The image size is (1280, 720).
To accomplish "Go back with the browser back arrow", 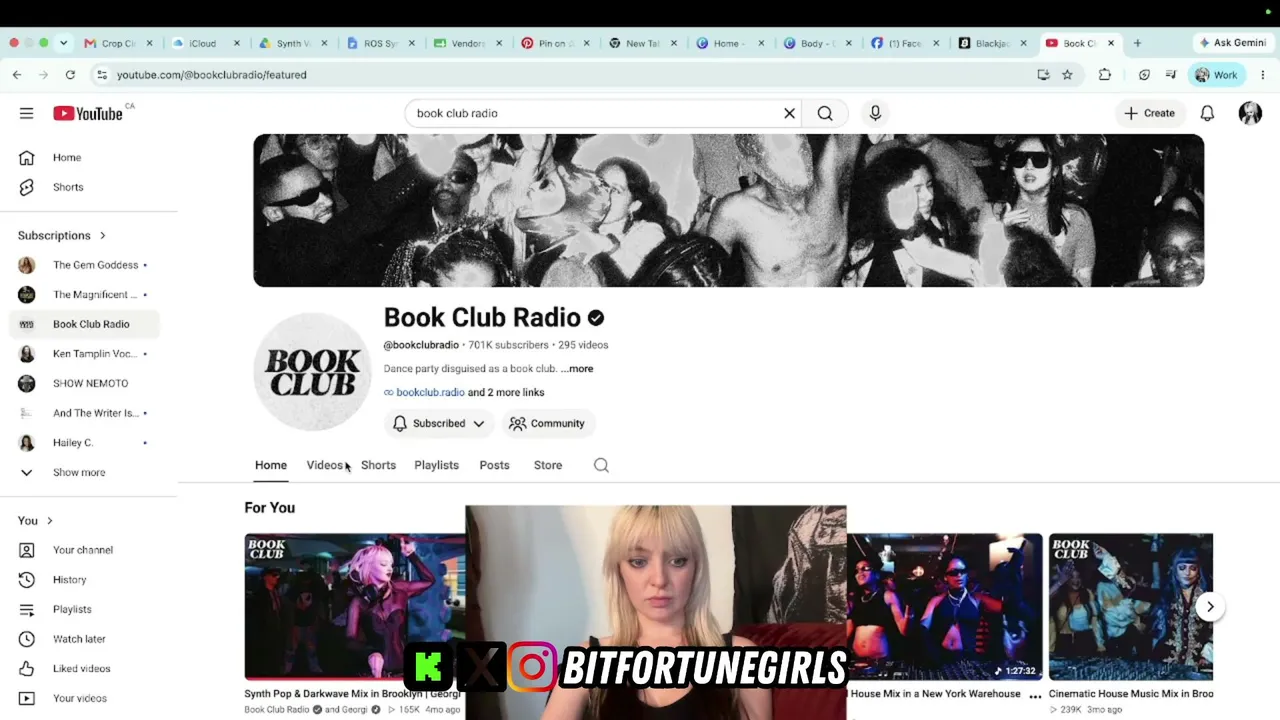I will pos(17,74).
